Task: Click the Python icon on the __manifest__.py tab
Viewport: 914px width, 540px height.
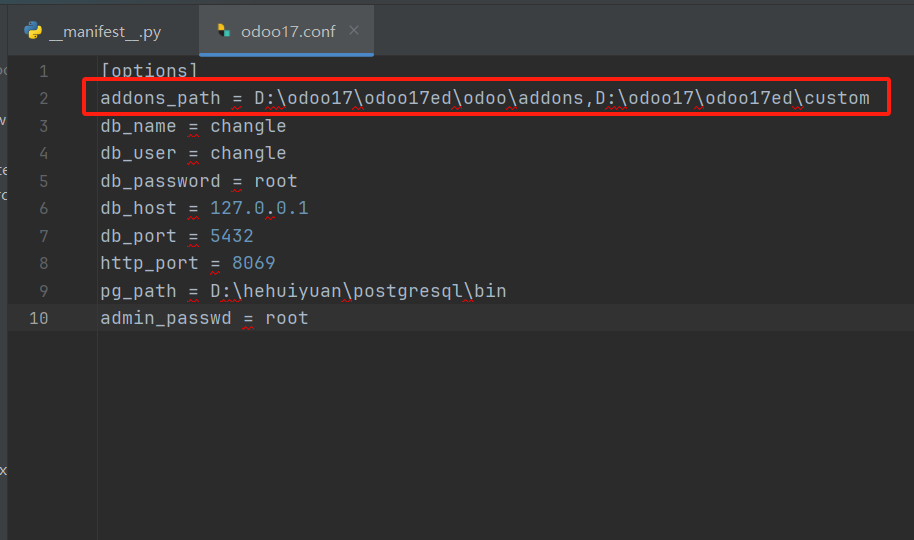Action: pos(33,30)
